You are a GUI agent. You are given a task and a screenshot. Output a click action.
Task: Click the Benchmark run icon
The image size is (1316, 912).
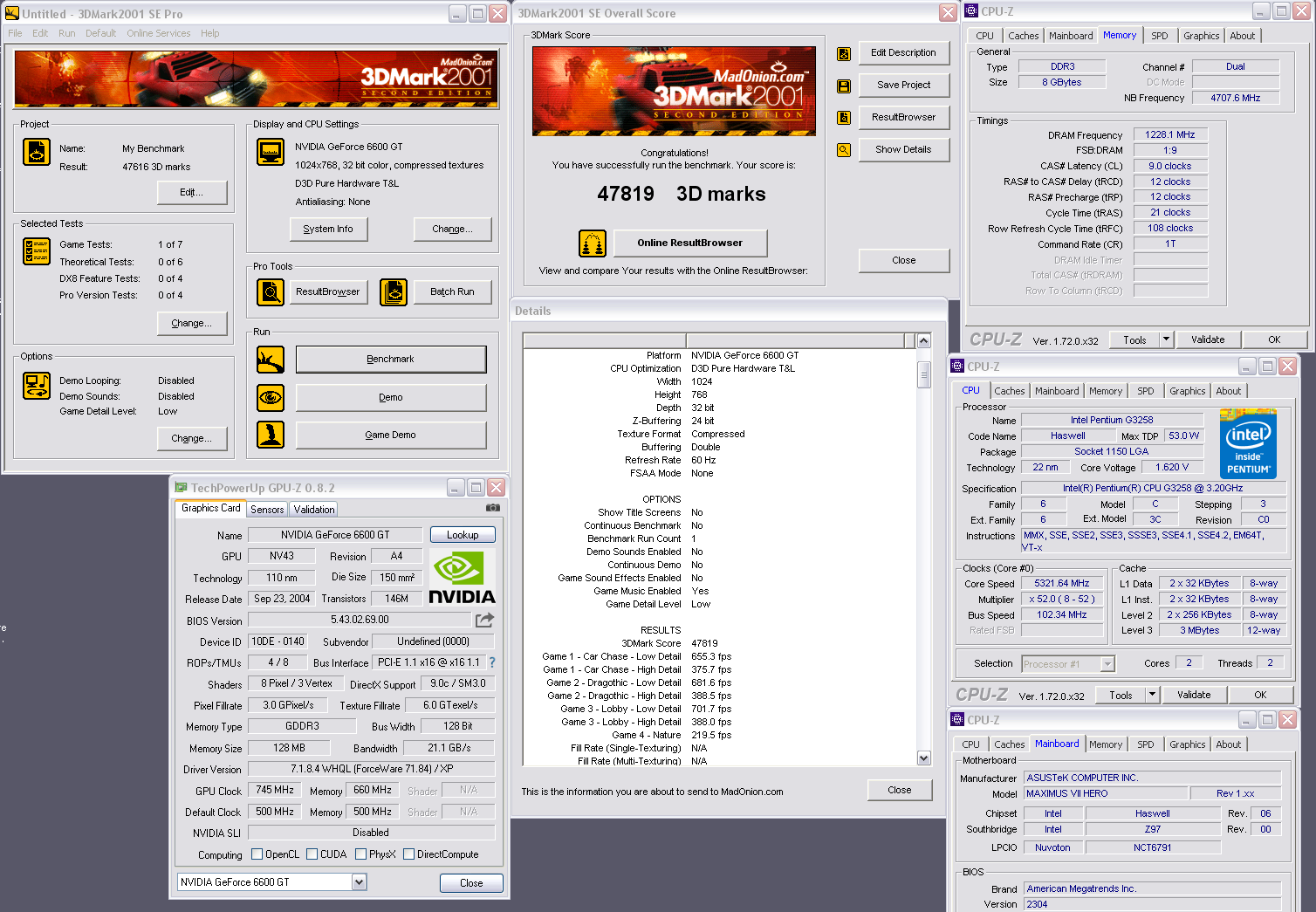point(271,360)
